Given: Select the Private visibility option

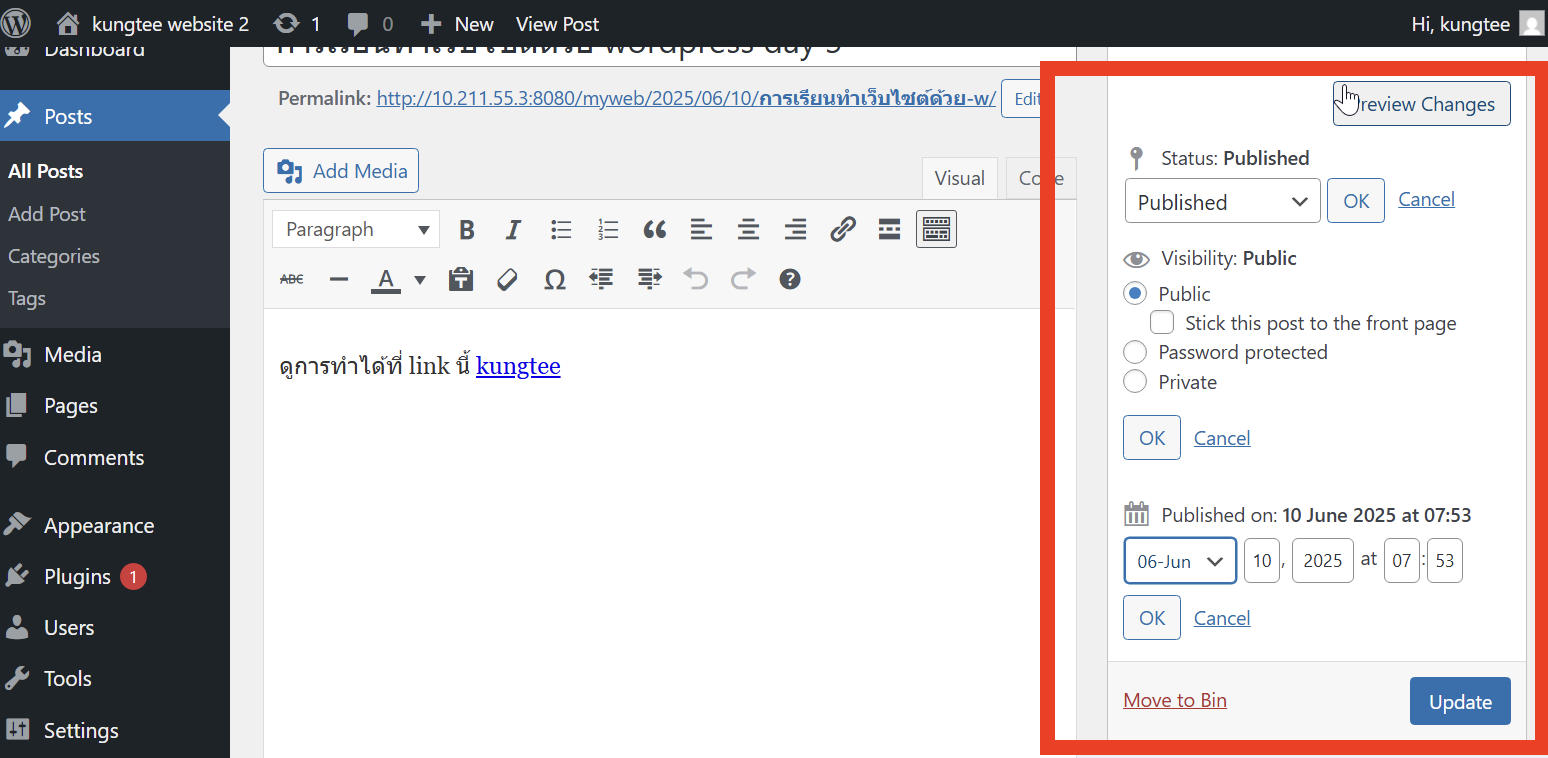Looking at the screenshot, I should point(1135,382).
